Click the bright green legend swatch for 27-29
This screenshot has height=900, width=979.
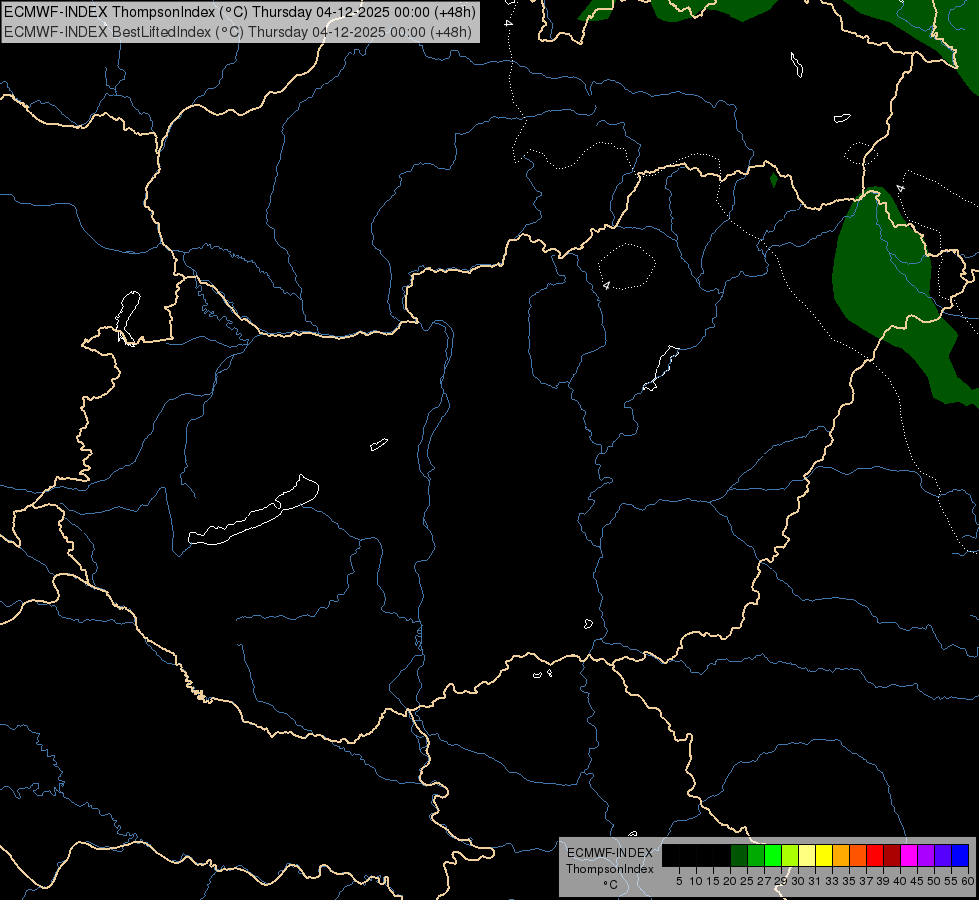pos(773,855)
